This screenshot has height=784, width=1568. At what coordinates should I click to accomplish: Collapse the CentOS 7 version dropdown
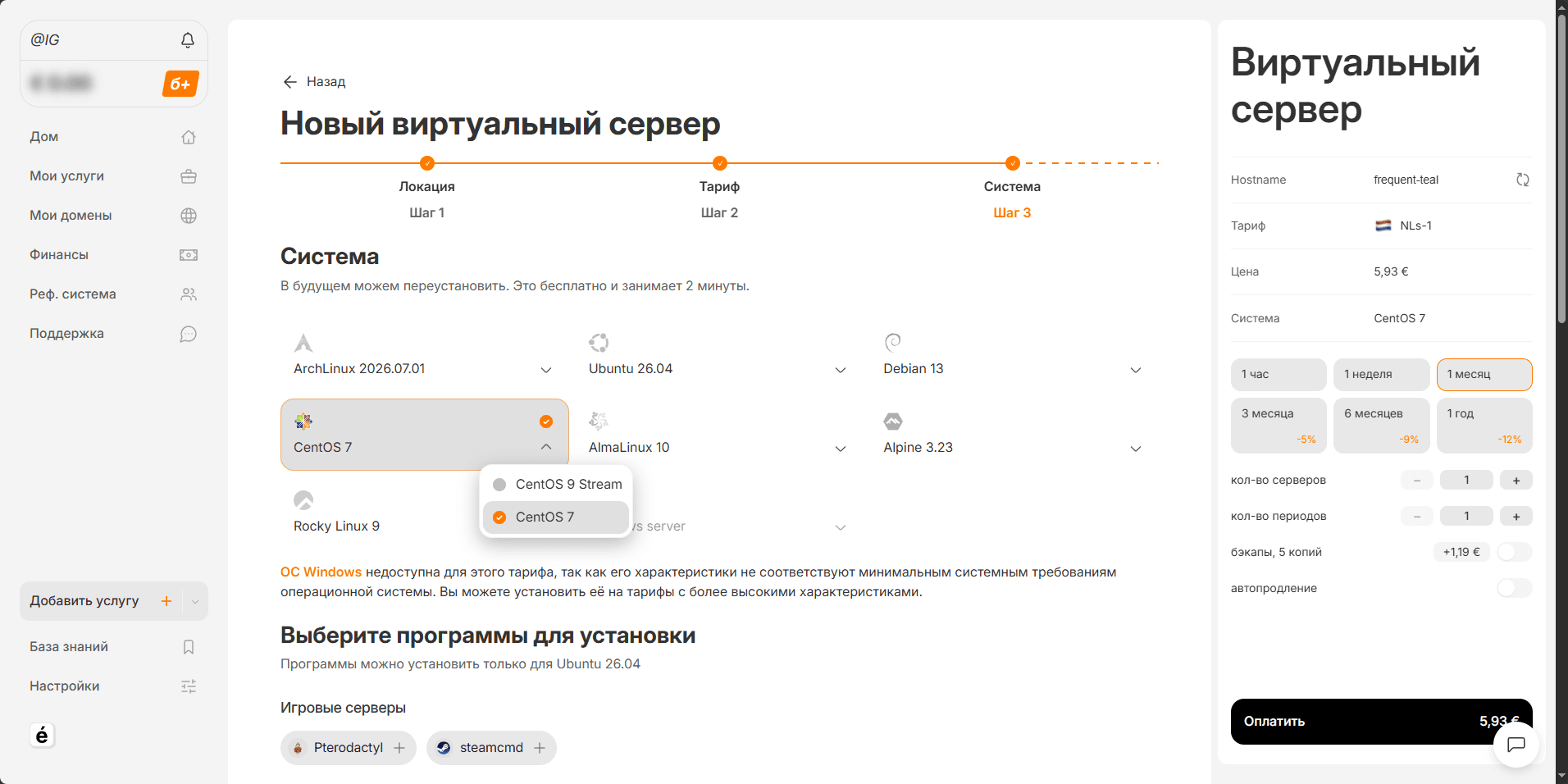[x=546, y=447]
